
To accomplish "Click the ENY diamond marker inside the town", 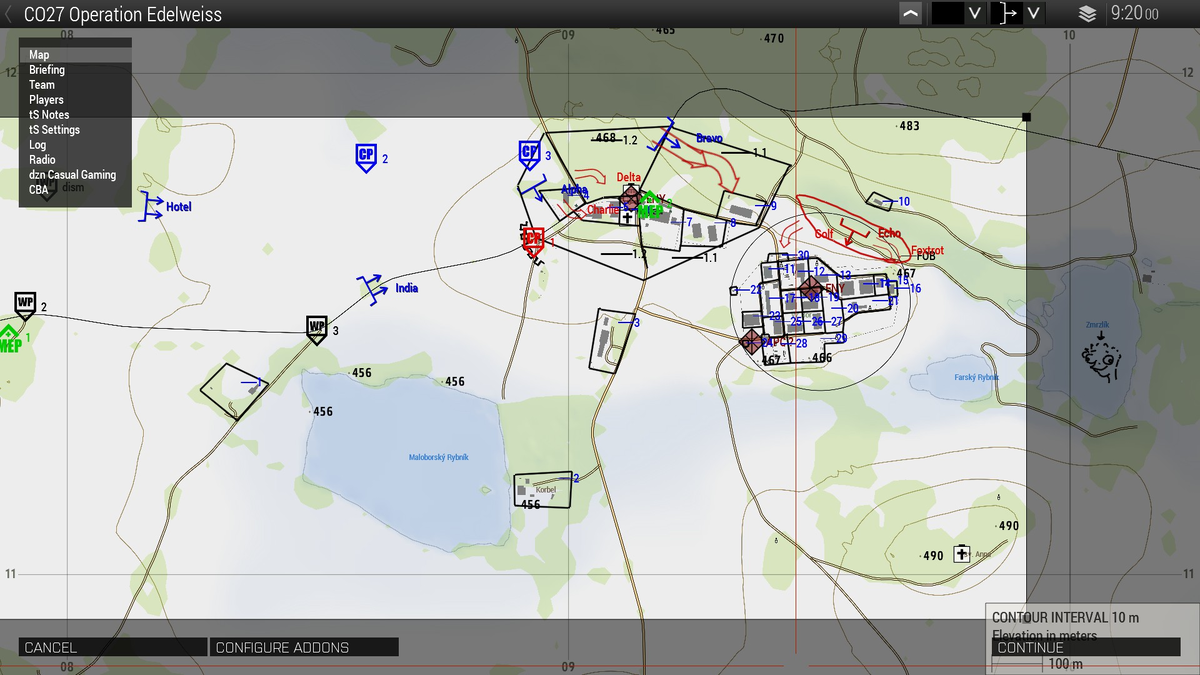I will coord(810,287).
